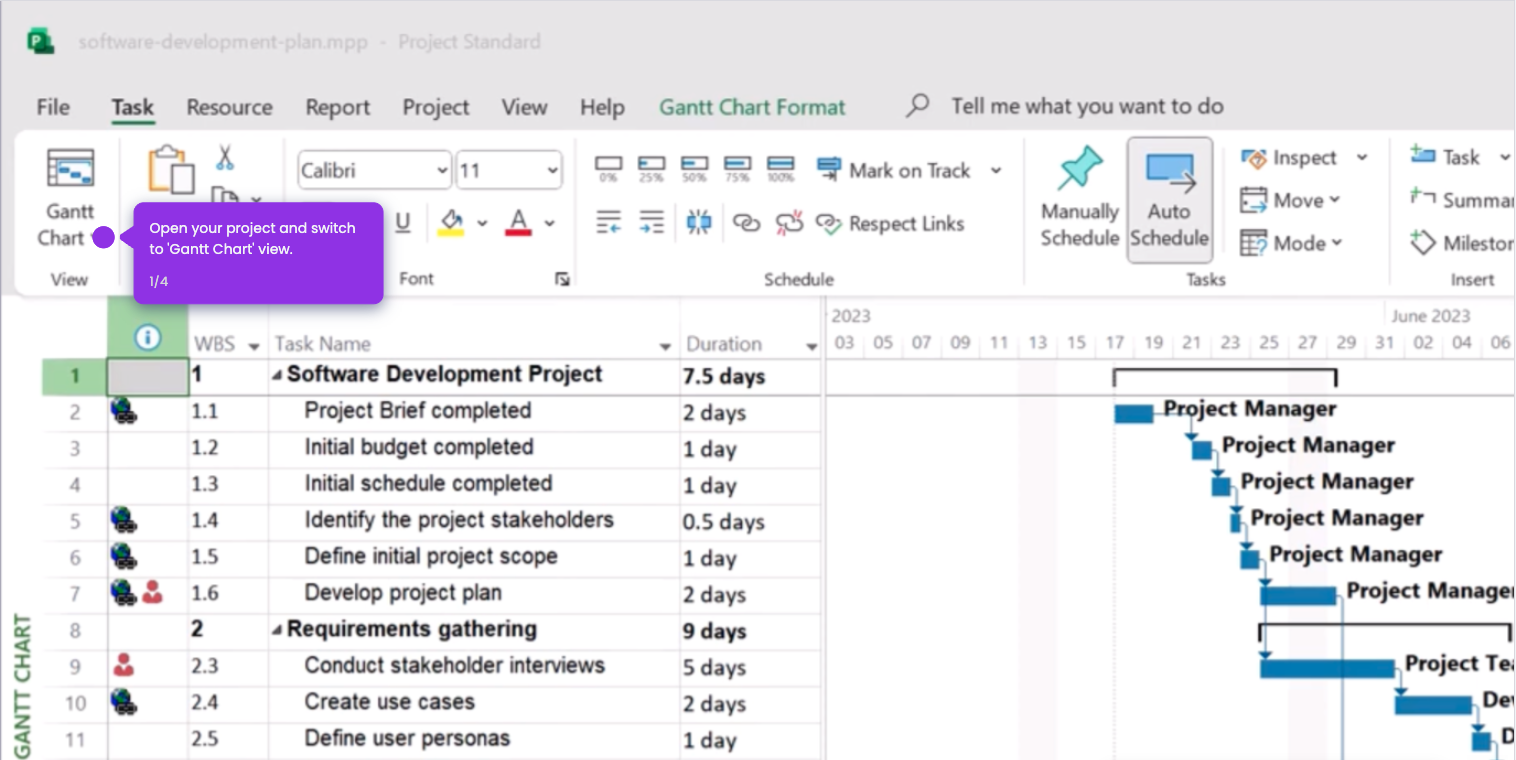Screen dimensions: 1516x760
Task: Click Mark on Track
Action: (x=895, y=170)
